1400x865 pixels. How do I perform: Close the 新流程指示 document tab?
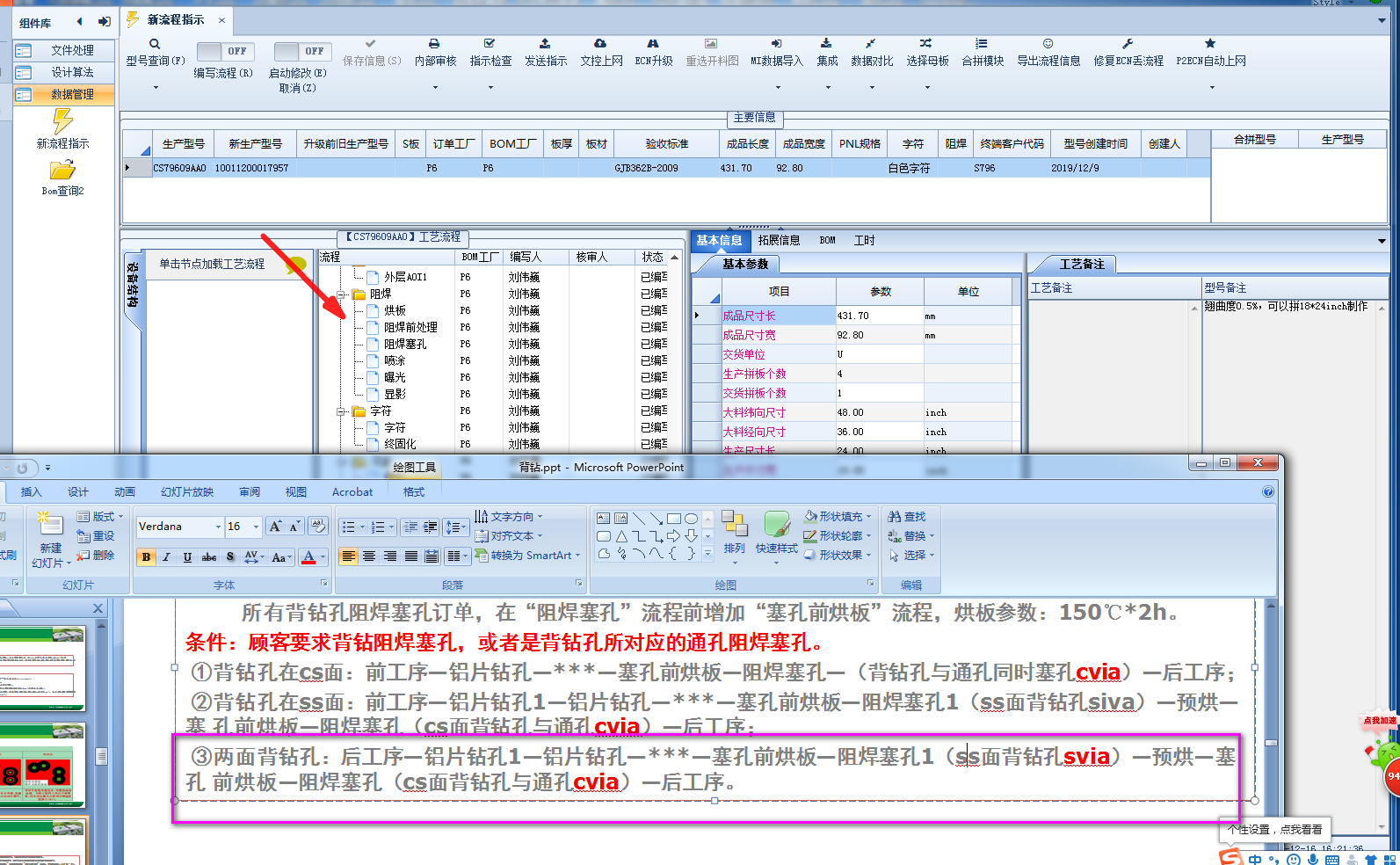click(221, 20)
